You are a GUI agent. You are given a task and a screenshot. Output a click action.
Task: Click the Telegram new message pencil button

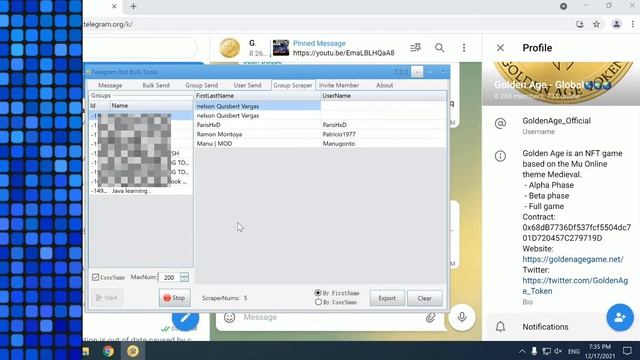[185, 318]
